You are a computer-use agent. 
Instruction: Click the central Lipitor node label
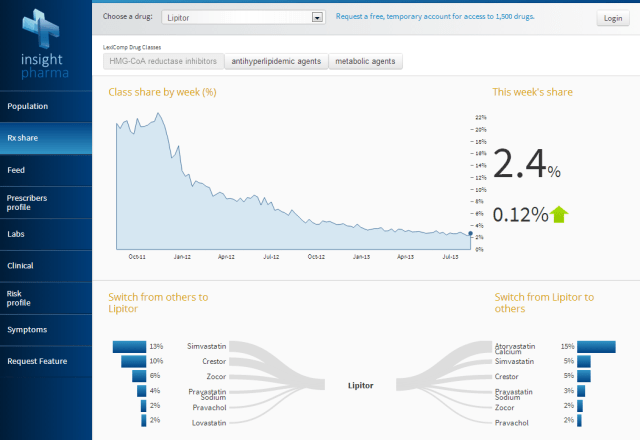[x=360, y=385]
